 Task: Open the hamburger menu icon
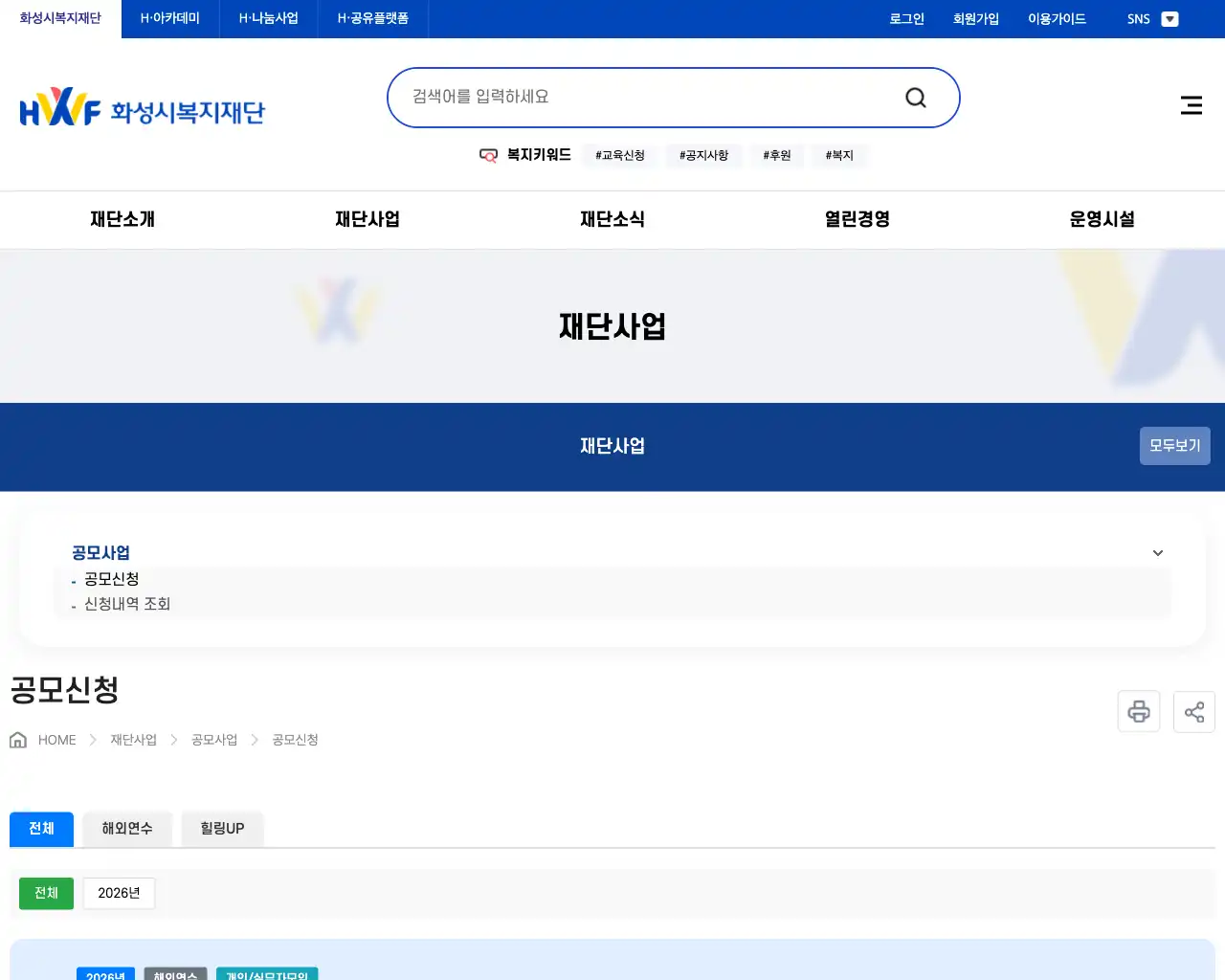pyautogui.click(x=1191, y=105)
